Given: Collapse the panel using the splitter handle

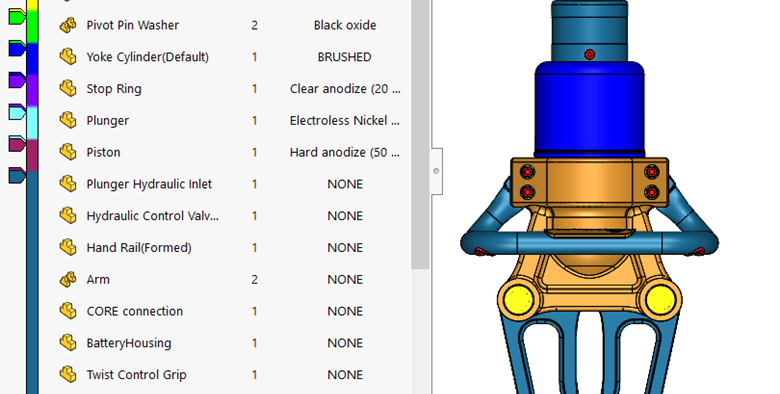Looking at the screenshot, I should tap(436, 171).
